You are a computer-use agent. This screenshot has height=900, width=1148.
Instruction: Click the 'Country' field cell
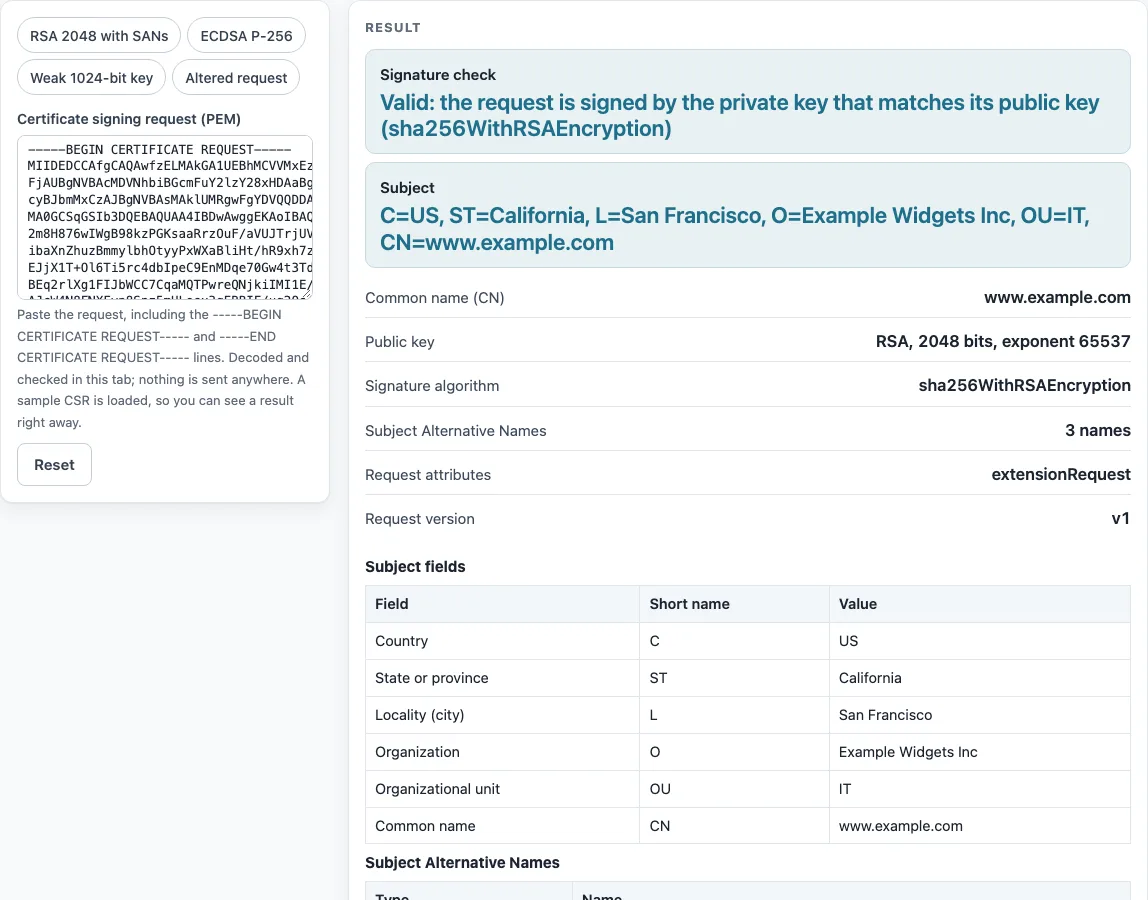click(x=502, y=641)
